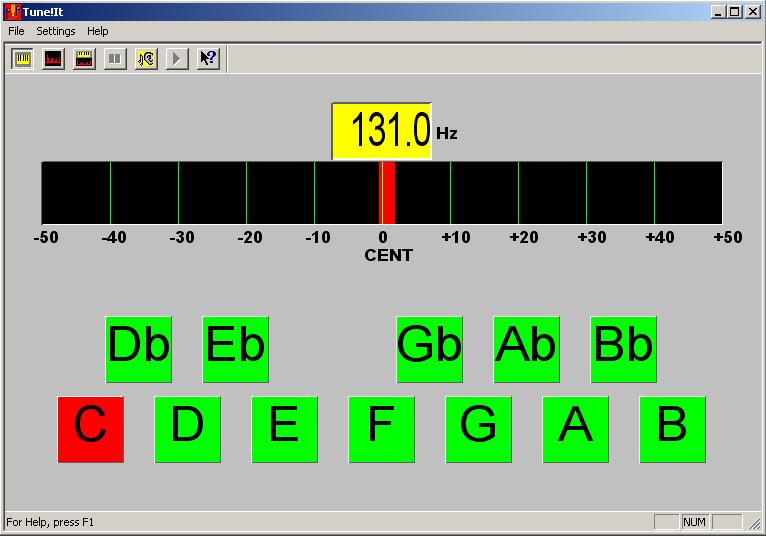Click the play toolbar button
Image resolution: width=766 pixels, height=536 pixels.
coord(177,59)
